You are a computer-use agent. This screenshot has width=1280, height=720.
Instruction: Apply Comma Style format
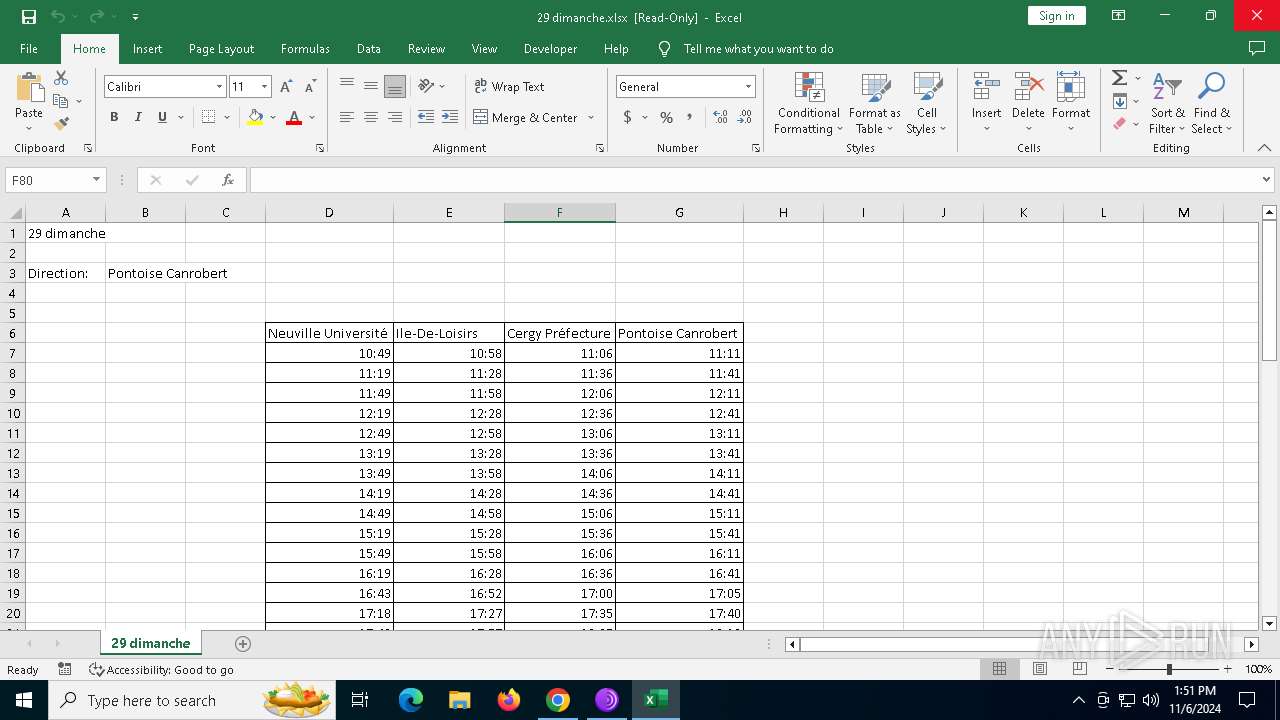point(689,117)
